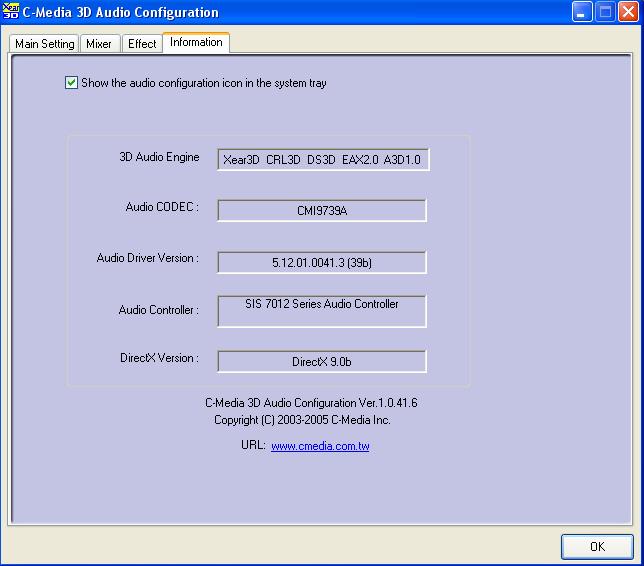Click the 3D Audio Engine value field
Viewport: 644px width, 566px height.
tap(323, 160)
